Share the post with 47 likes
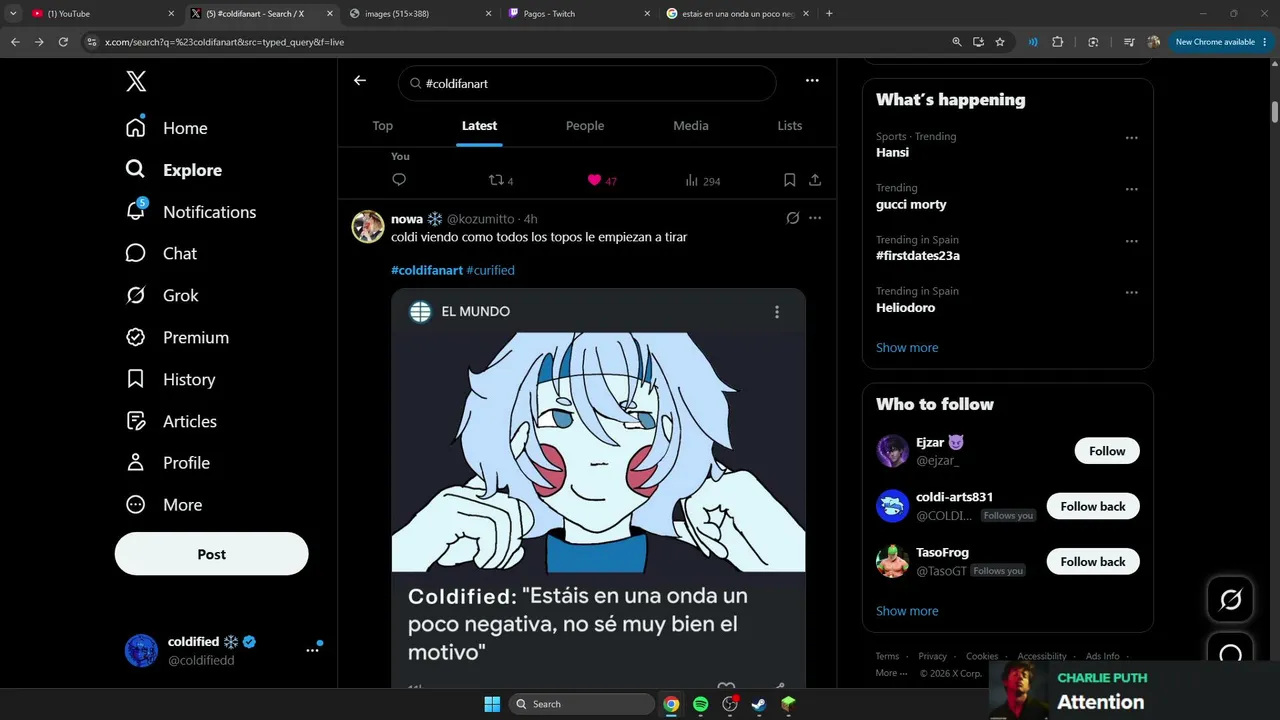 pyautogui.click(x=815, y=180)
